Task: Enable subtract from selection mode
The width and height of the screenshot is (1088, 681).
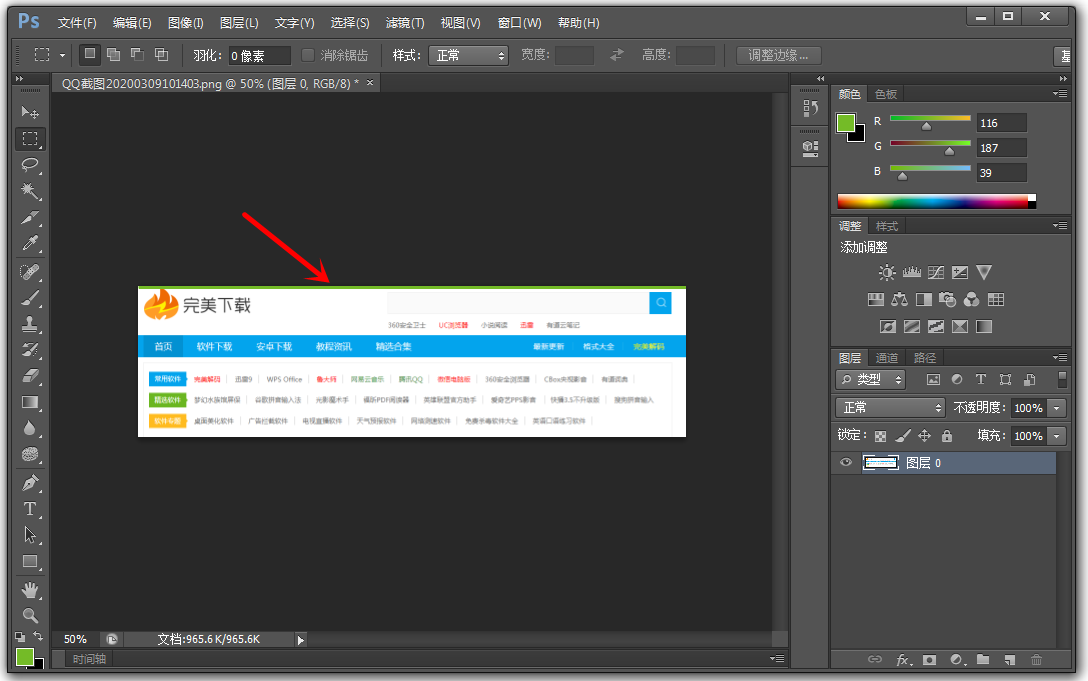Action: (x=137, y=54)
